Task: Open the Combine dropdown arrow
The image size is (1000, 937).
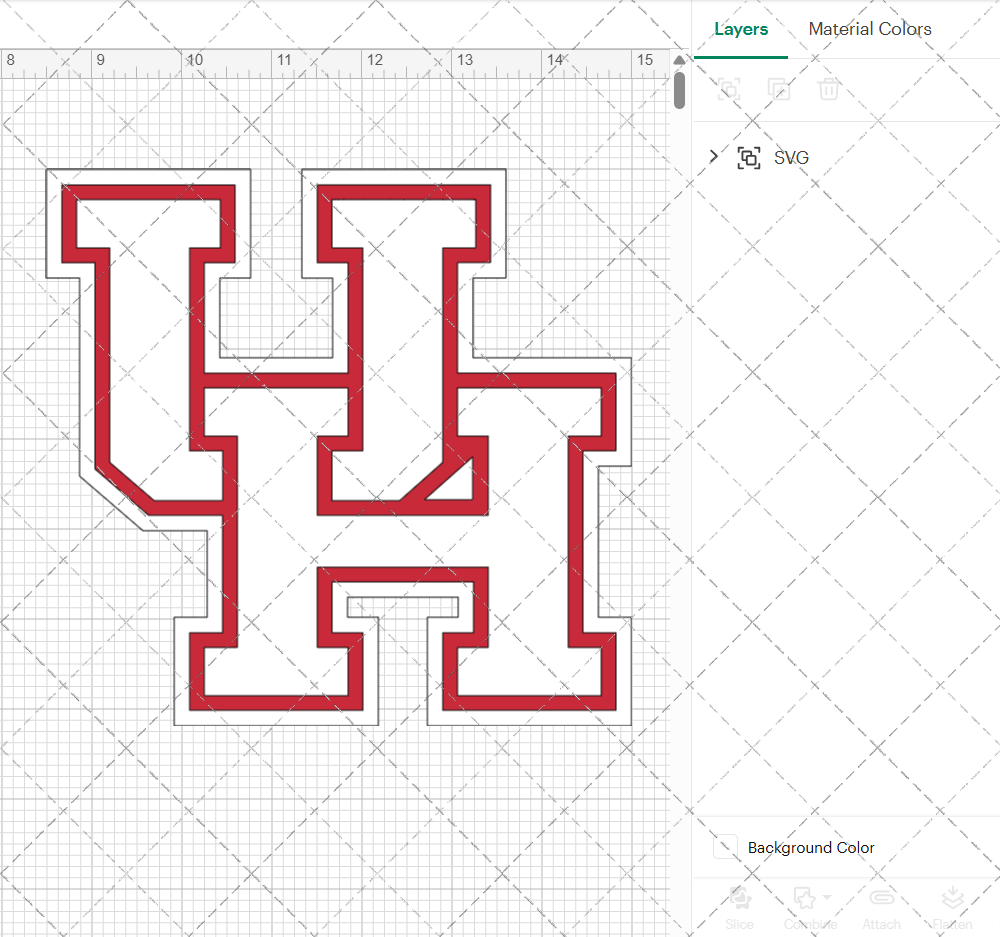Action: 827,897
